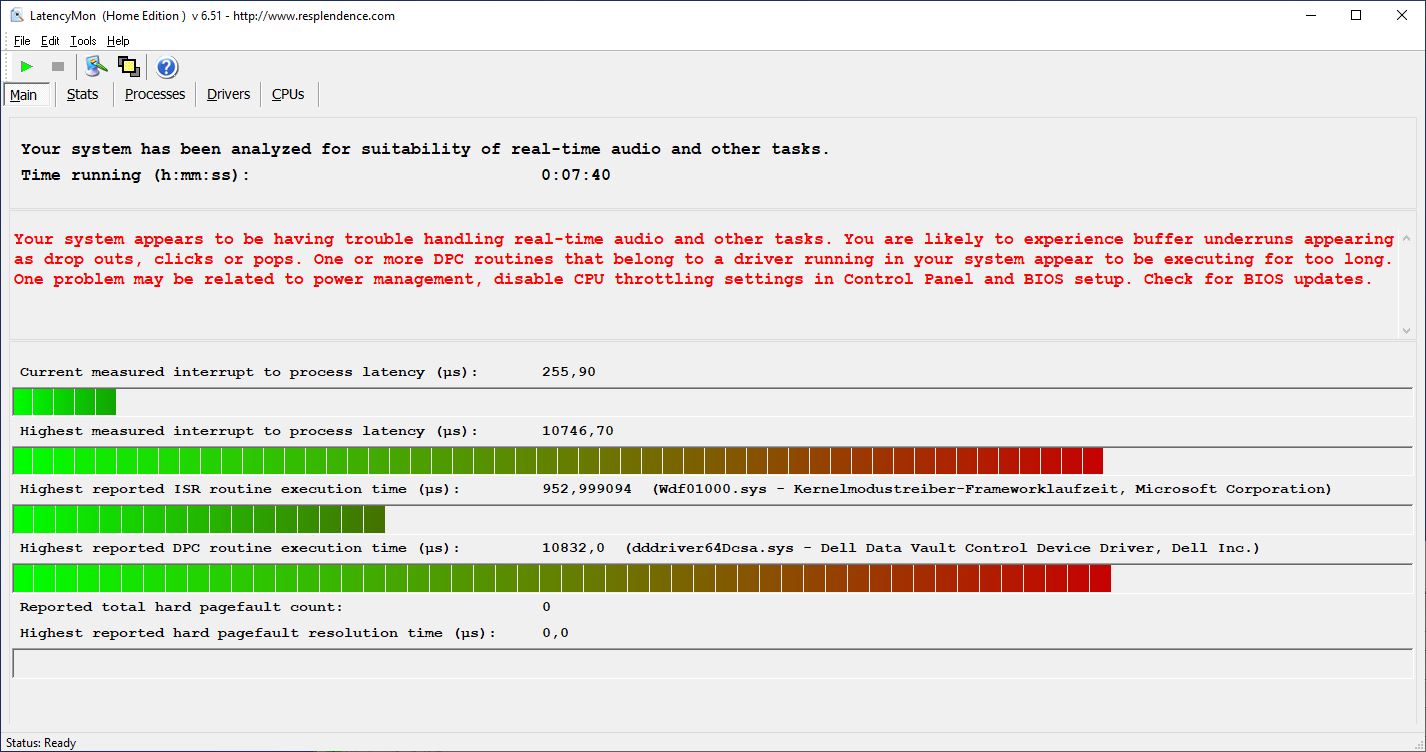Select the highest latency value 10746,70
This screenshot has width=1426, height=752.
(577, 431)
